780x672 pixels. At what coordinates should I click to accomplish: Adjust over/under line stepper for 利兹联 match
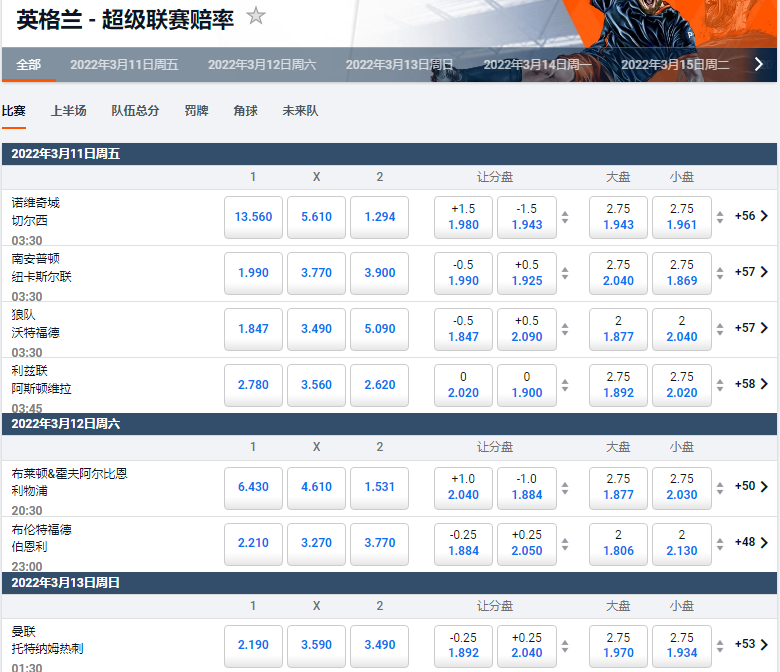720,385
